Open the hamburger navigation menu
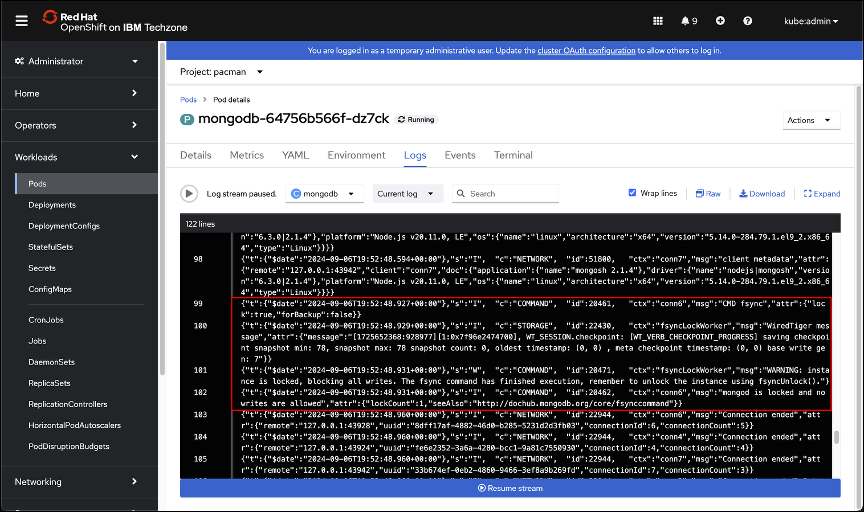The width and height of the screenshot is (864, 512). coord(21,20)
